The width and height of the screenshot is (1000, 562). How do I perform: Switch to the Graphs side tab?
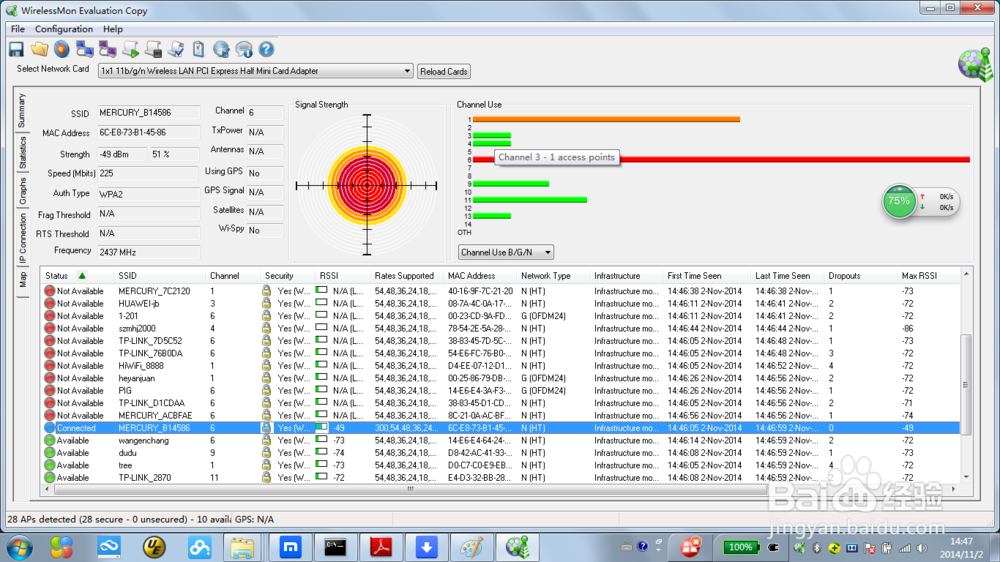[x=22, y=191]
